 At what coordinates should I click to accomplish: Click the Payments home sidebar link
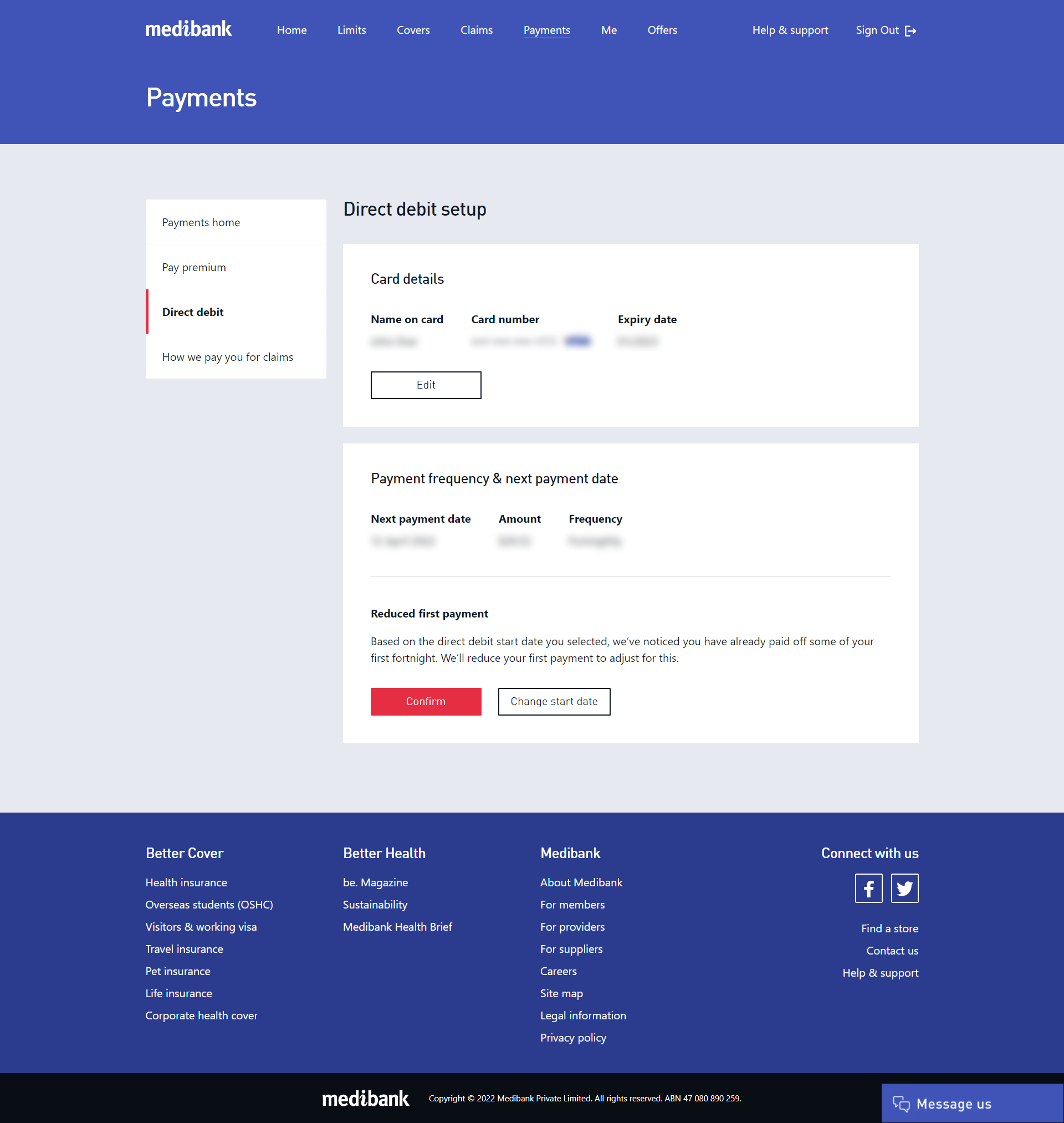[x=201, y=222]
